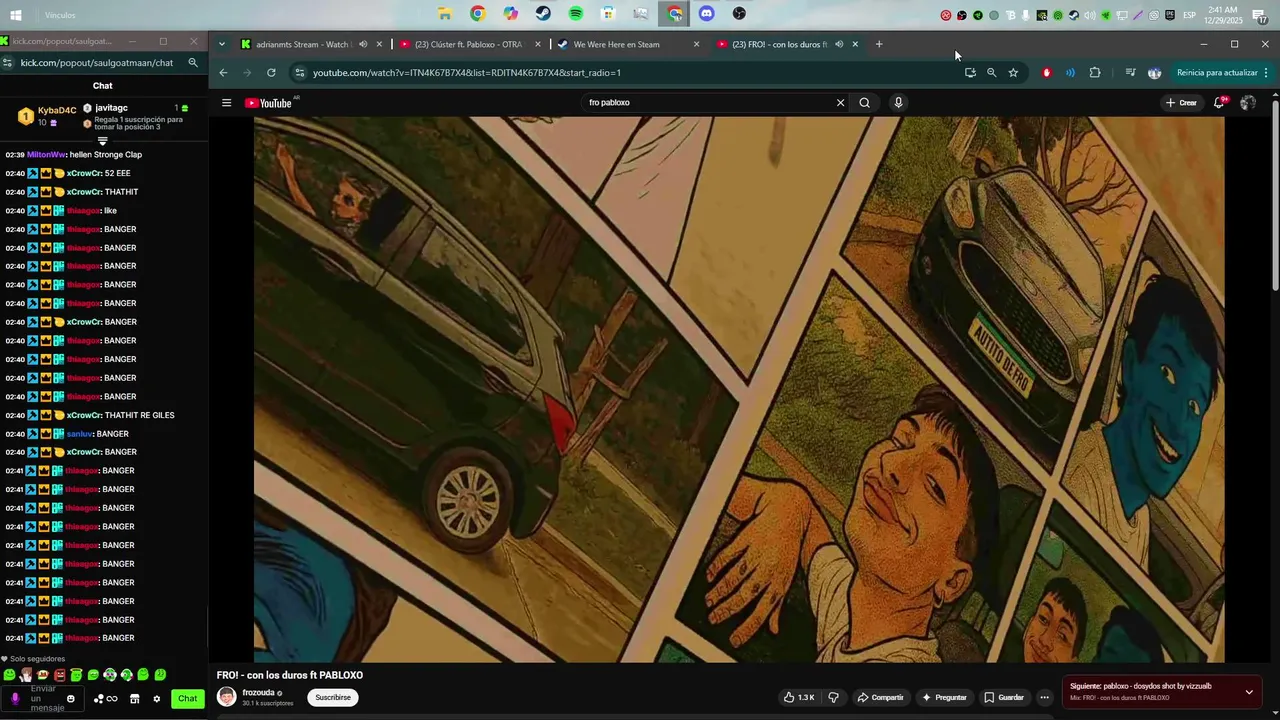
Task: Click the purple microphone icon in chat
Action: (x=14, y=699)
